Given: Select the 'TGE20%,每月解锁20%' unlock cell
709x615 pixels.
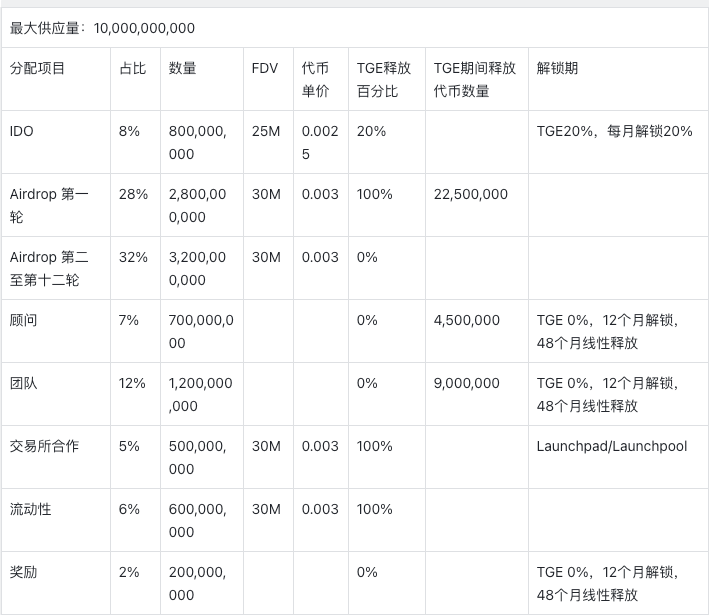Looking at the screenshot, I should coord(614,131).
